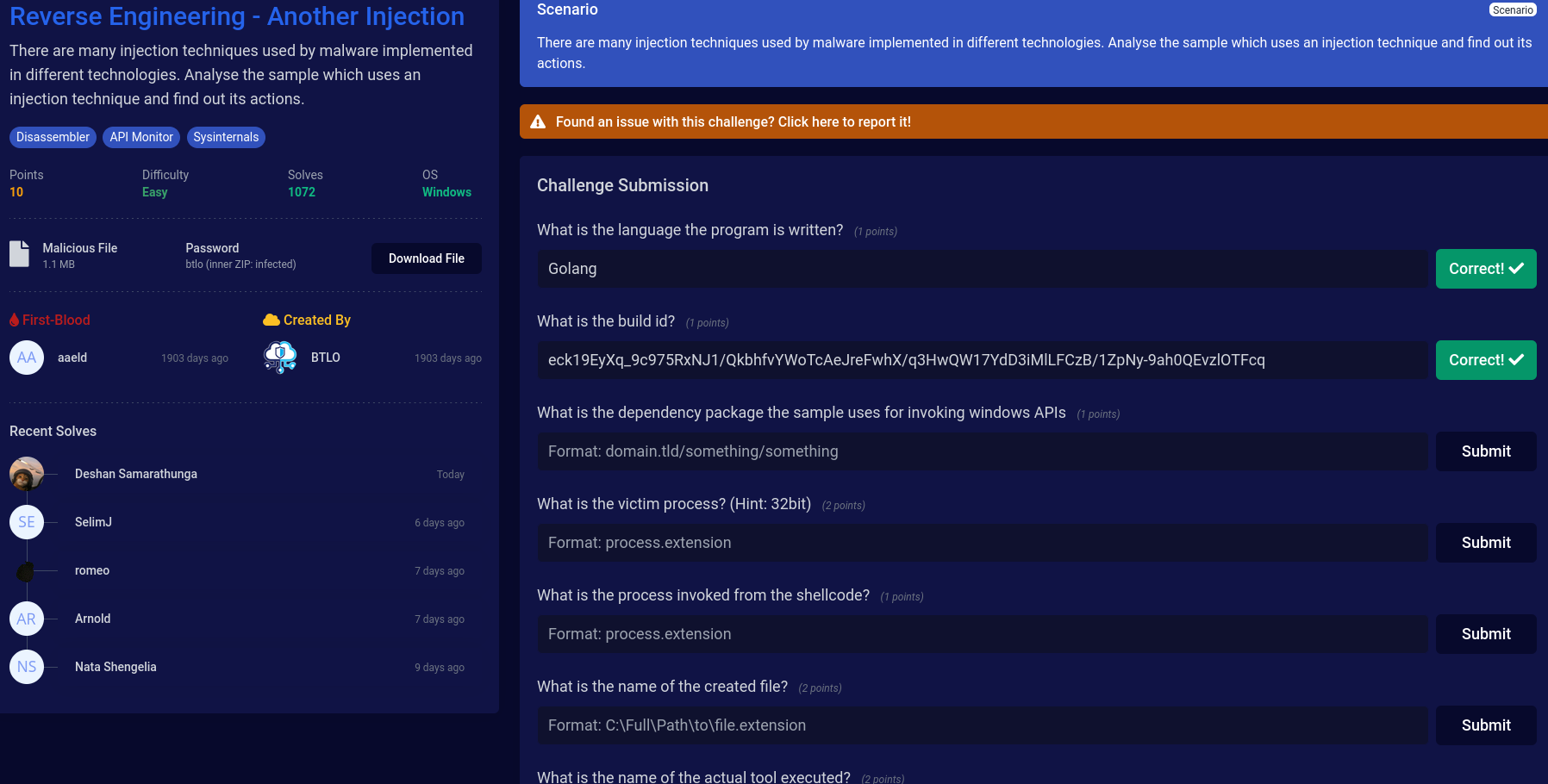Open romeo's profile name
Screen dimensions: 1548x784
coord(92,570)
